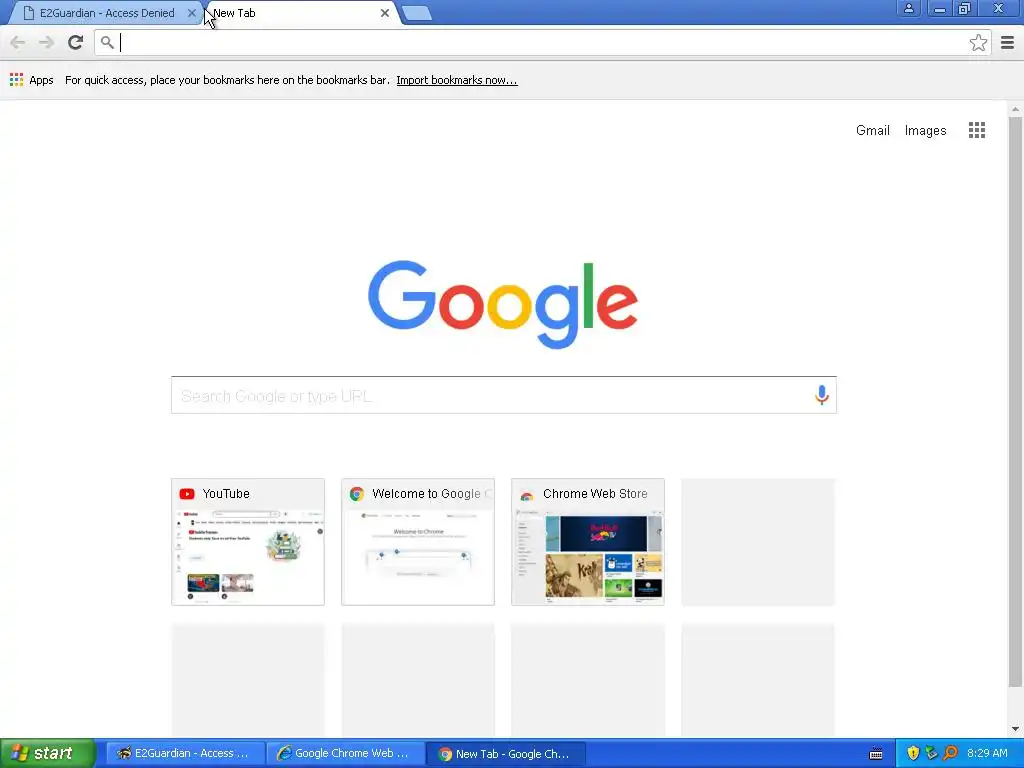Click the YouTube favicon on its tile
Image resolution: width=1024 pixels, height=768 pixels.
pyautogui.click(x=187, y=494)
